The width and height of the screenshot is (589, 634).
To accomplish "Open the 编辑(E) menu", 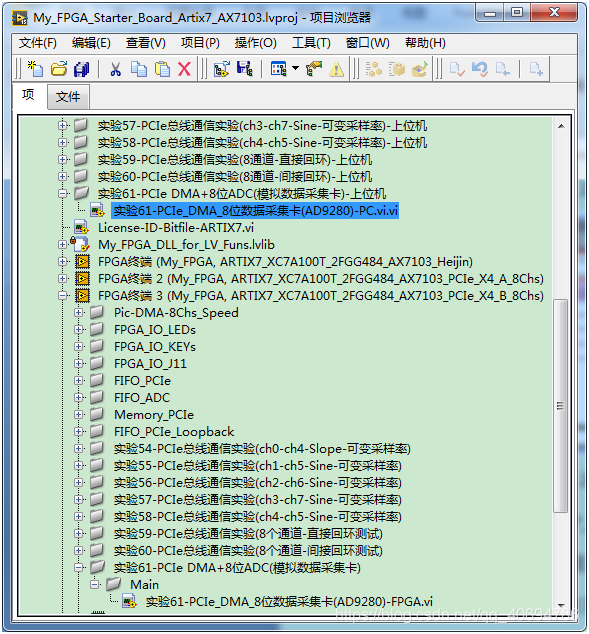I will tap(91, 43).
